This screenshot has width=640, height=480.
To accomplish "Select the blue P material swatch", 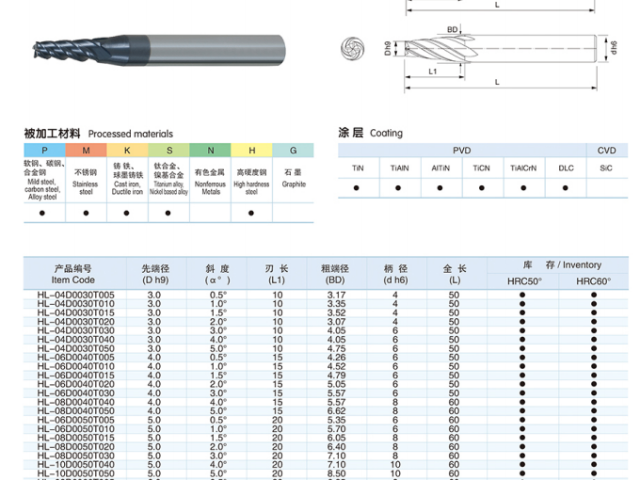I will 43,150.
